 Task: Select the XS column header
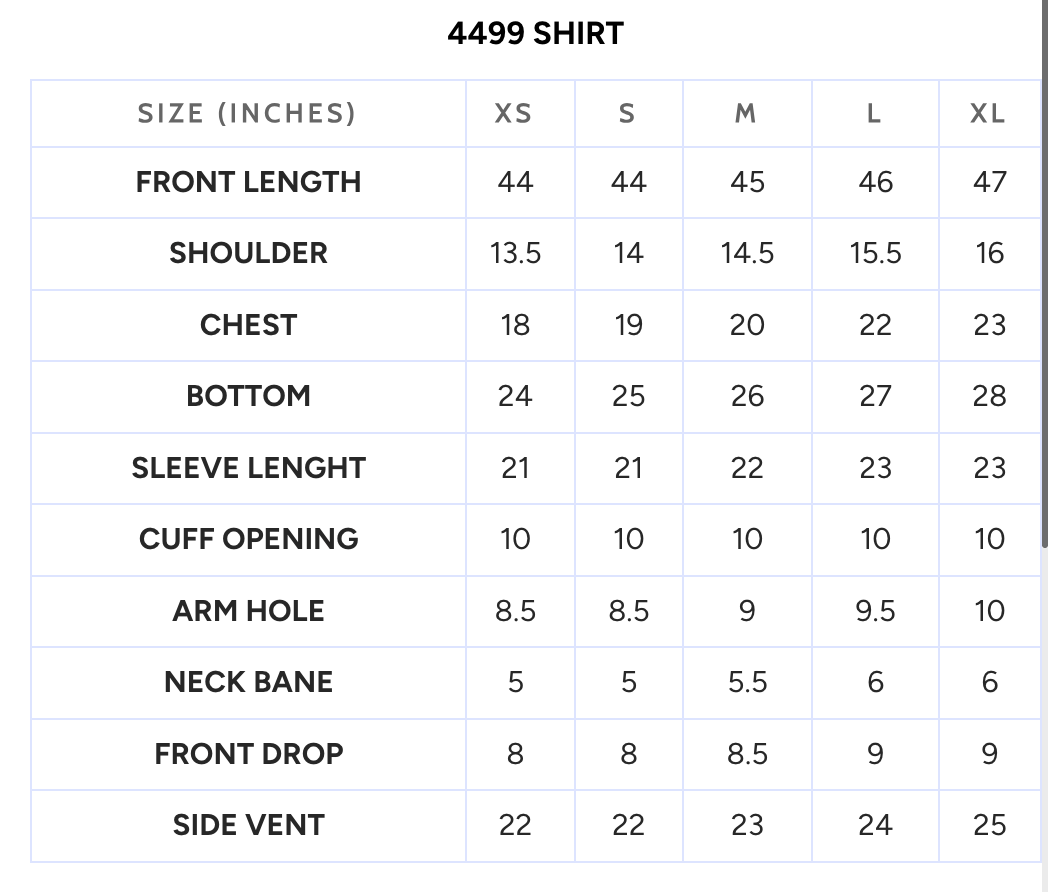pyautogui.click(x=514, y=113)
